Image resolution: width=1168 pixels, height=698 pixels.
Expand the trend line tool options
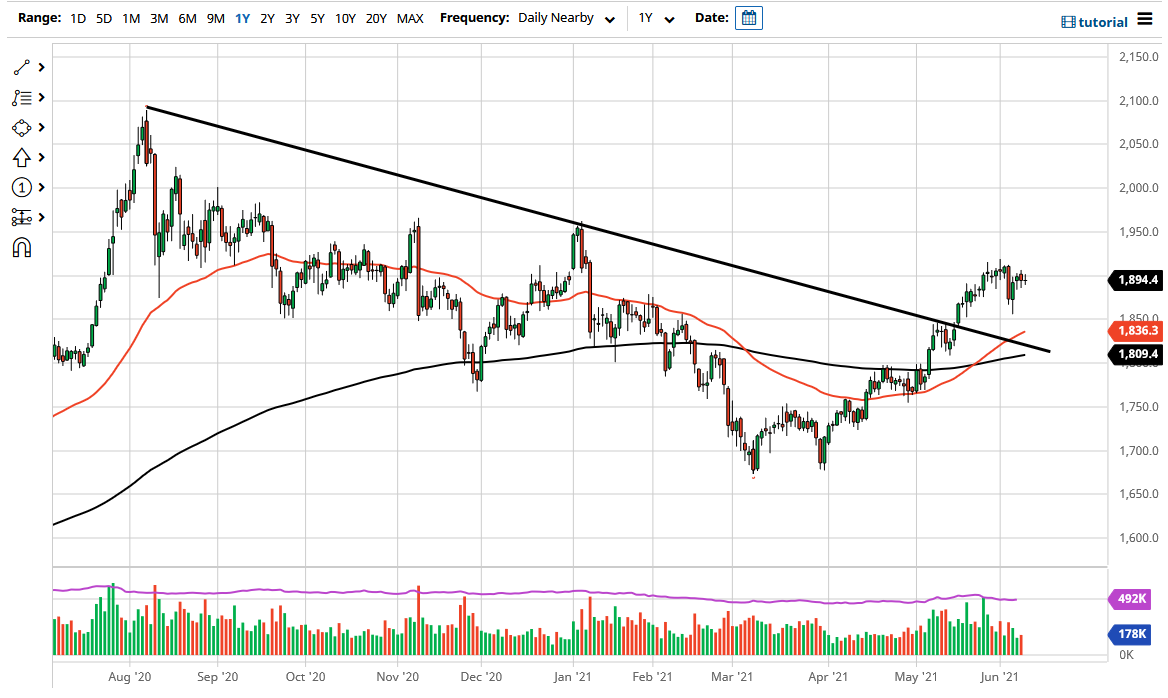42,68
